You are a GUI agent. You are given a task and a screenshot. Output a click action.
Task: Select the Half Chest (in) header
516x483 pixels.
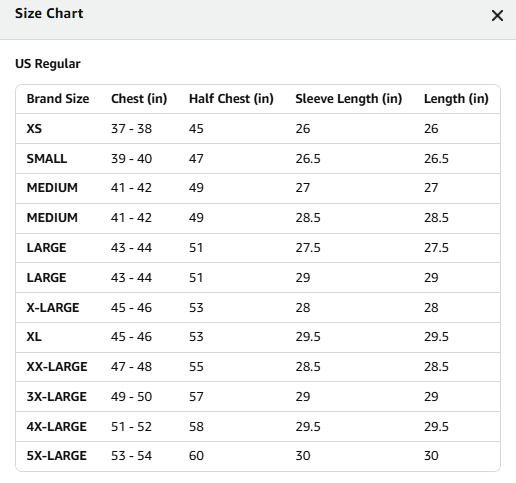[x=231, y=99]
